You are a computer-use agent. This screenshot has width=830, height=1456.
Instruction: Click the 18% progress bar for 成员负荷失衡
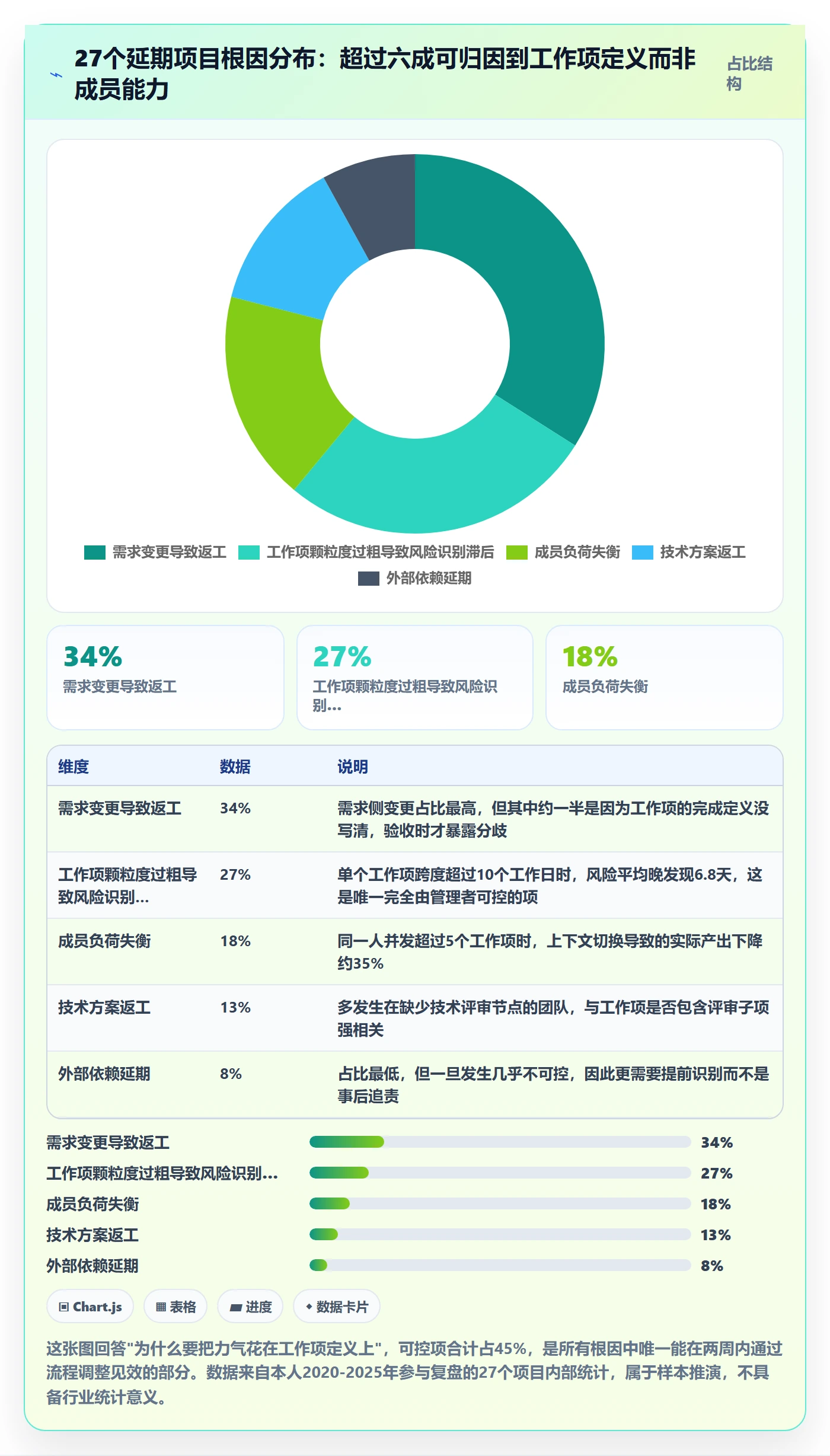coord(500,1203)
